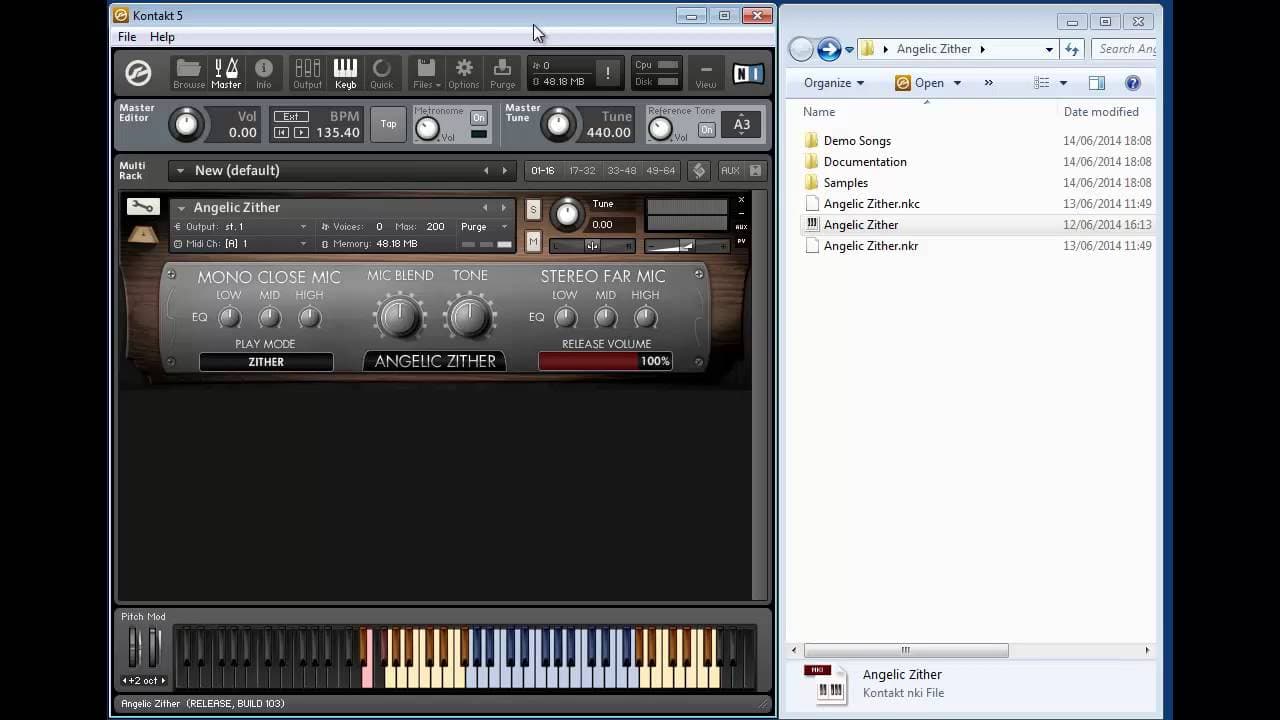Viewport: 1280px width, 720px height.
Task: Open the global Purge menu
Action: tap(502, 73)
